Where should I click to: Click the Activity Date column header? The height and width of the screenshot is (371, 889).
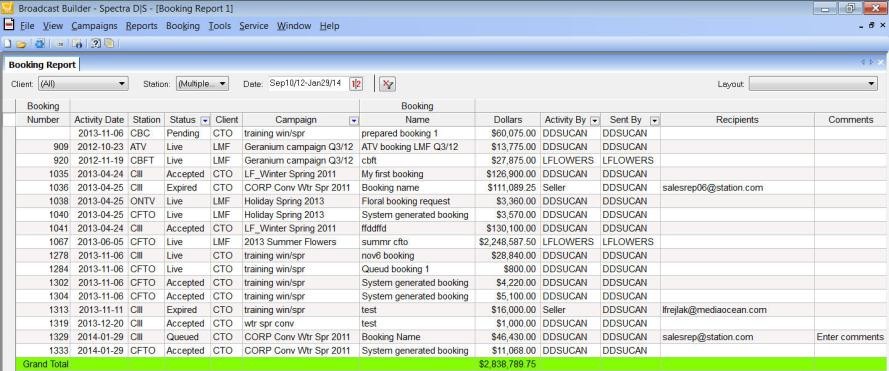pyautogui.click(x=99, y=120)
